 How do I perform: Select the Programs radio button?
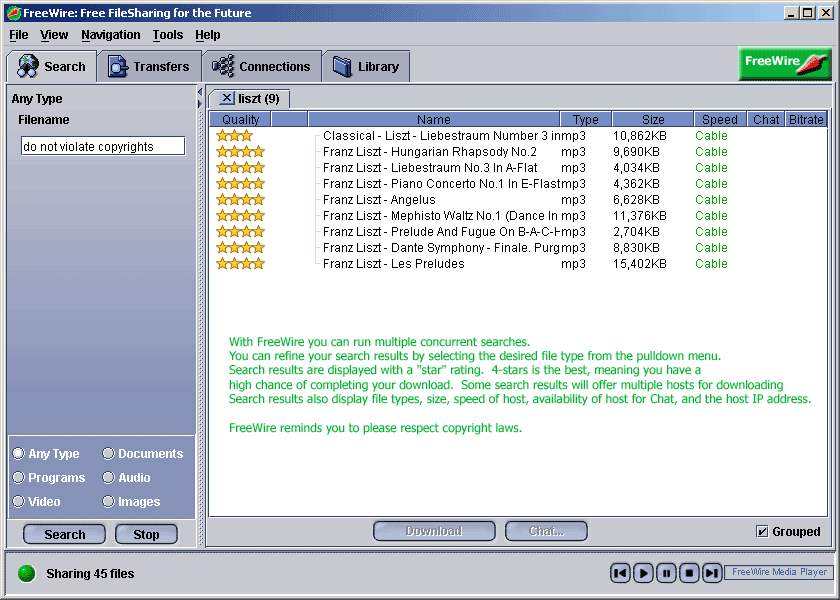click(19, 477)
